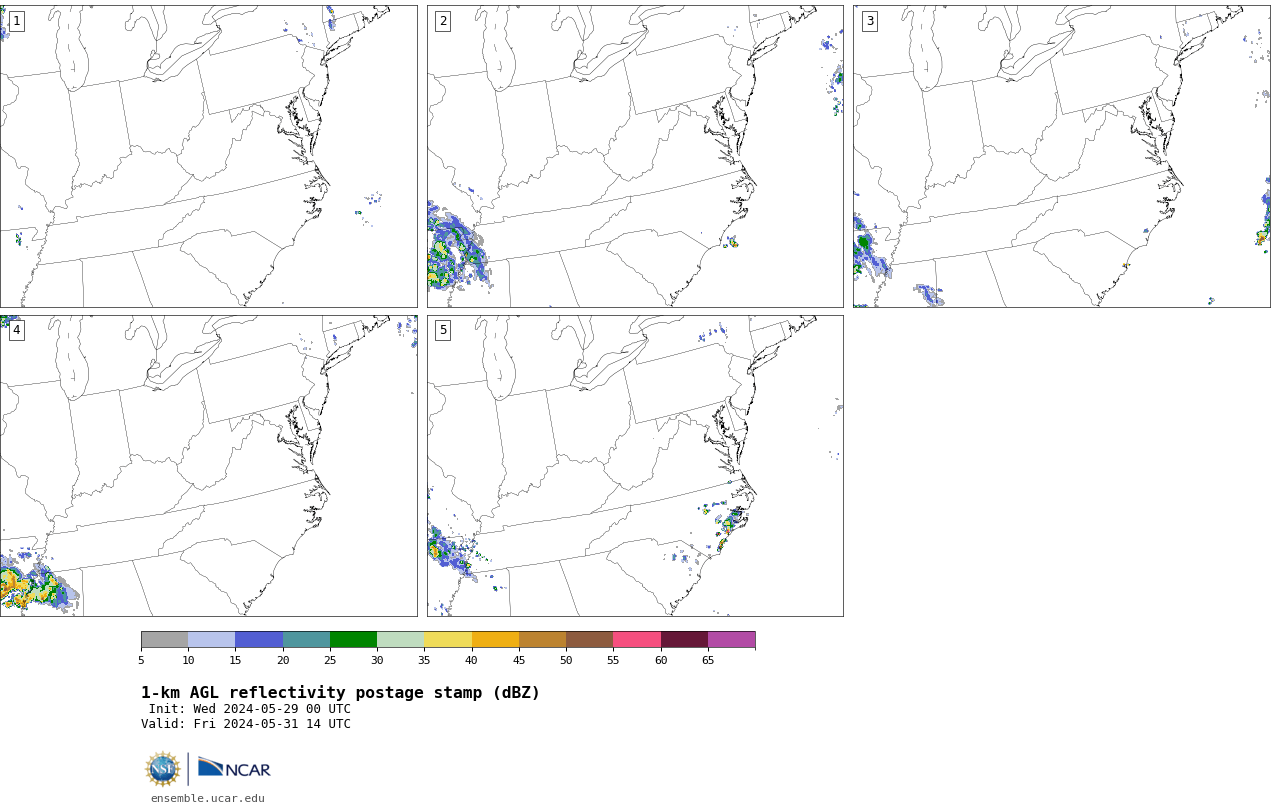Select the gray 5-10 dBZ swatch
1280x809 pixels.
point(165,640)
